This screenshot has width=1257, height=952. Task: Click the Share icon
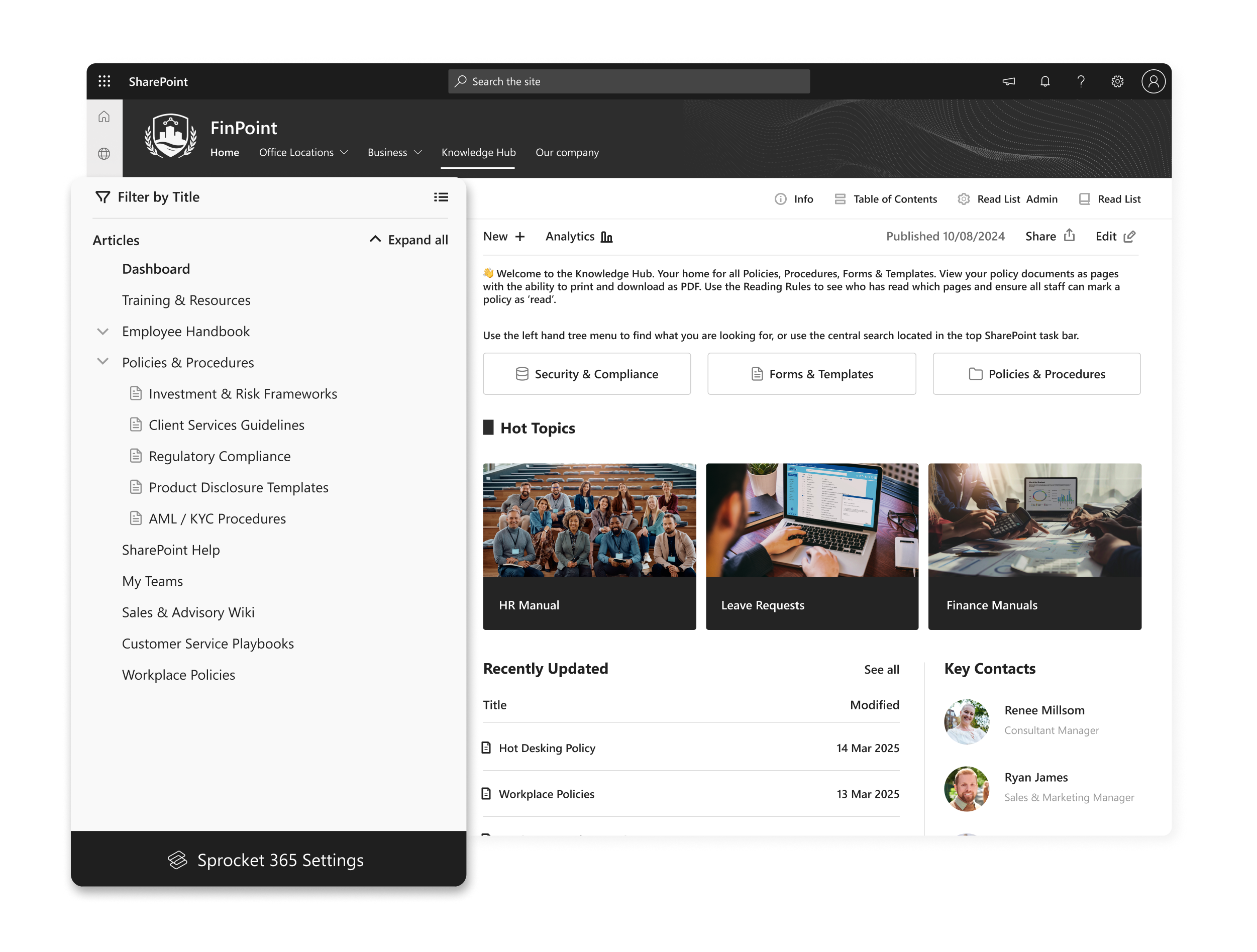(x=1069, y=235)
